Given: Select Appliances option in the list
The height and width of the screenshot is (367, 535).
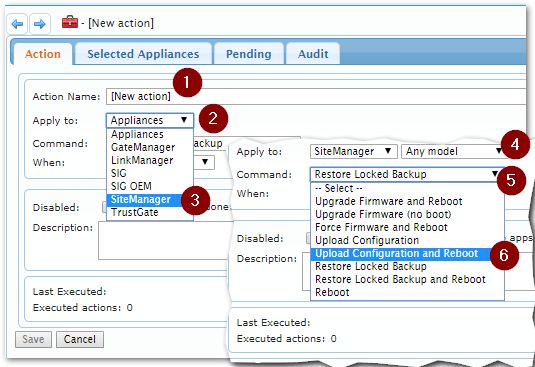Looking at the screenshot, I should [x=150, y=134].
